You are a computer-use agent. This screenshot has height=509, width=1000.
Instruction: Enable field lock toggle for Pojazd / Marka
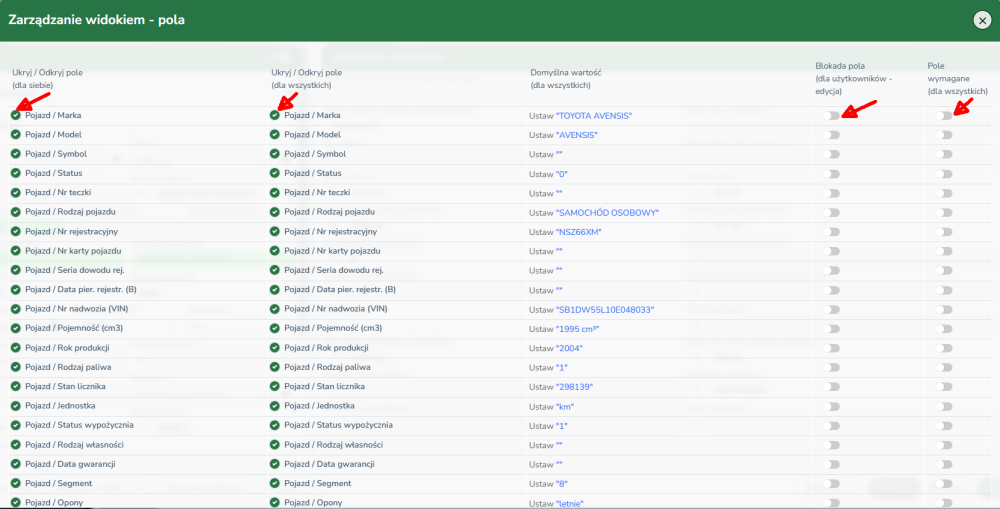[830, 115]
